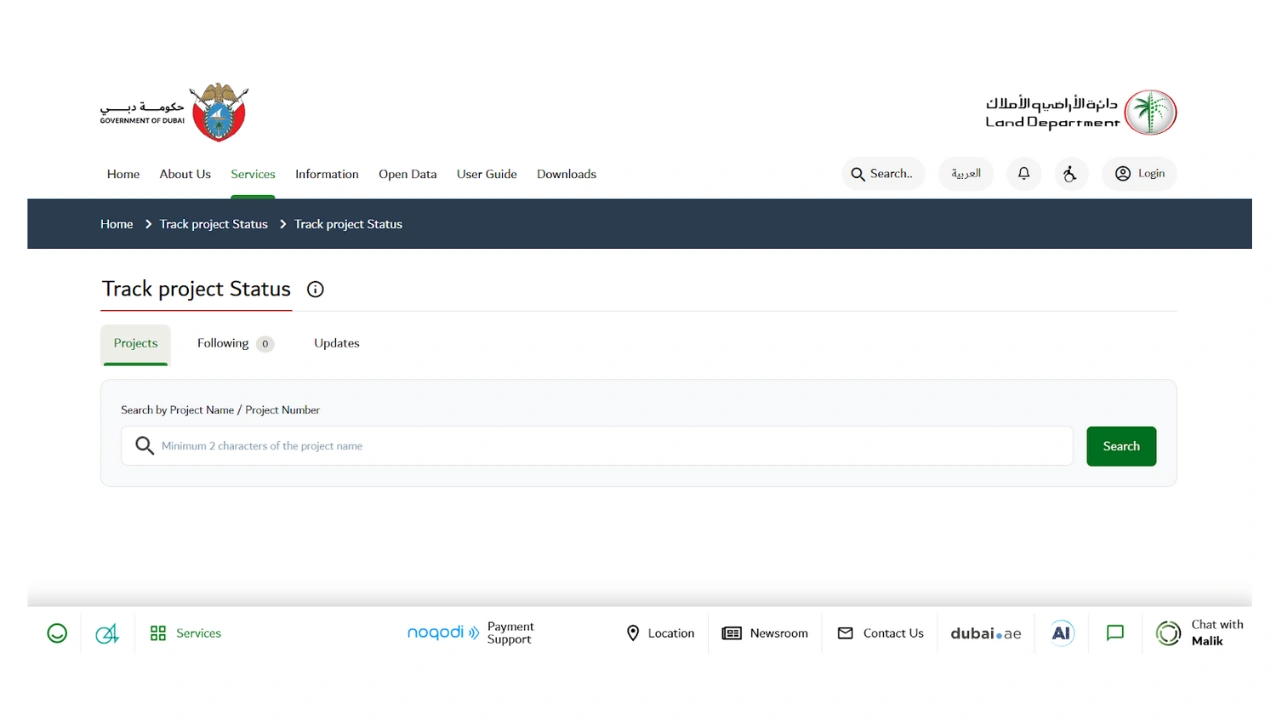
Task: Switch the site language to العربية
Action: 966,173
